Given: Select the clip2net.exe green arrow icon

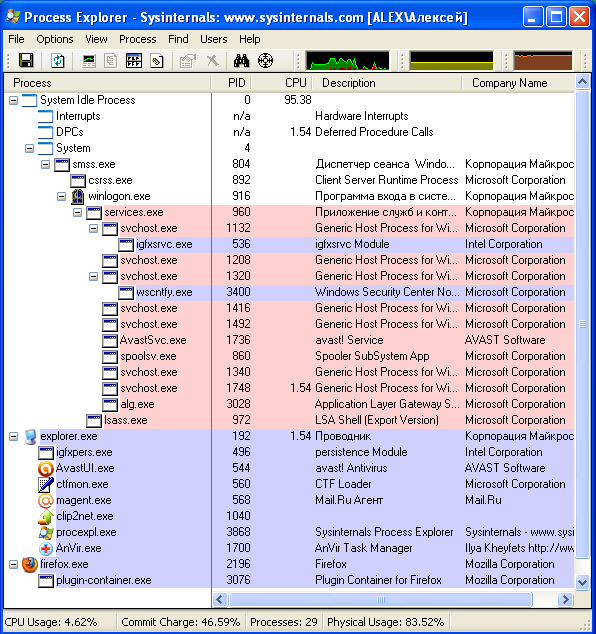Looking at the screenshot, I should click(x=46, y=517).
